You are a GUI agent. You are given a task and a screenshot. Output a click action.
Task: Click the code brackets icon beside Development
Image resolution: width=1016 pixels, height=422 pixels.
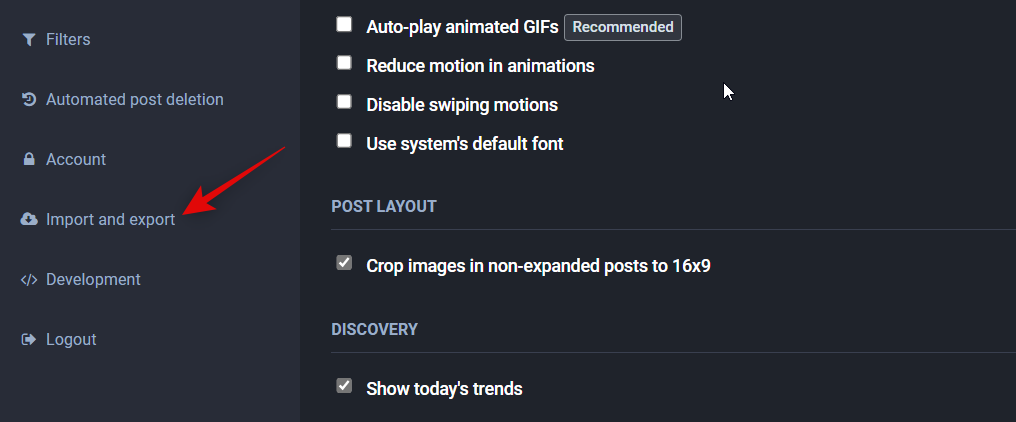(x=28, y=280)
